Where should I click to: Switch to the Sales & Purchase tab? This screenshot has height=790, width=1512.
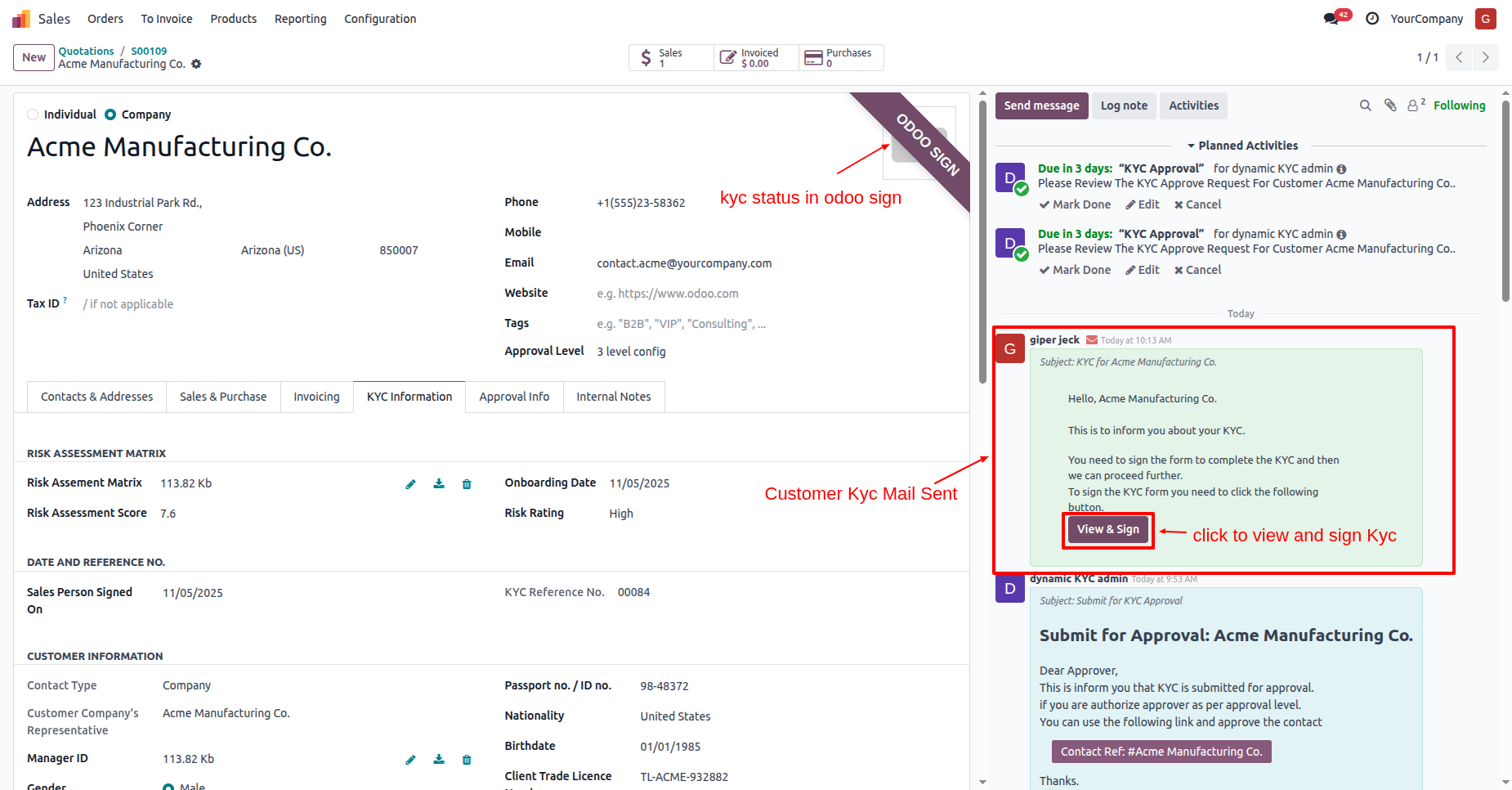(223, 397)
